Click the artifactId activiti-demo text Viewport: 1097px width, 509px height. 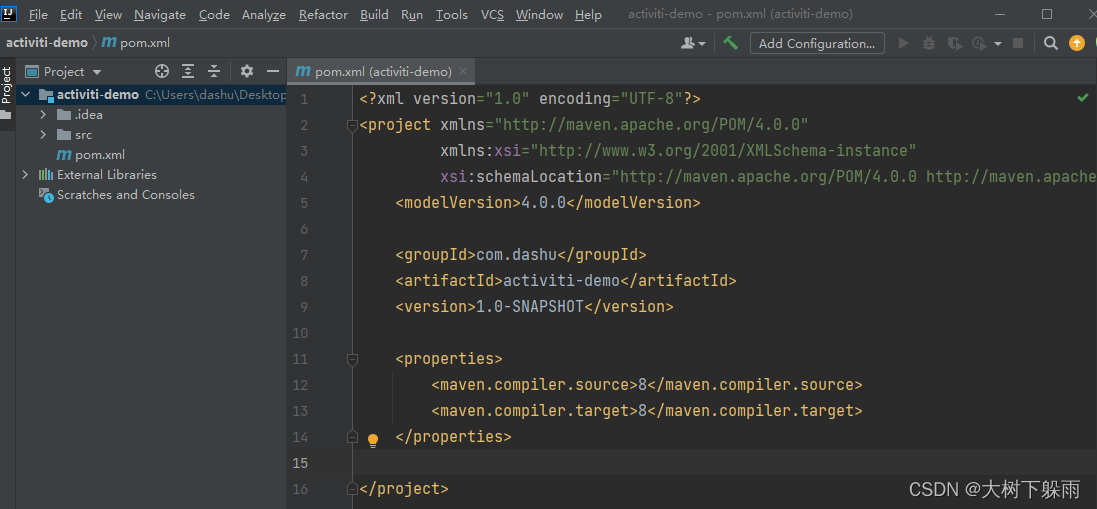click(x=562, y=281)
